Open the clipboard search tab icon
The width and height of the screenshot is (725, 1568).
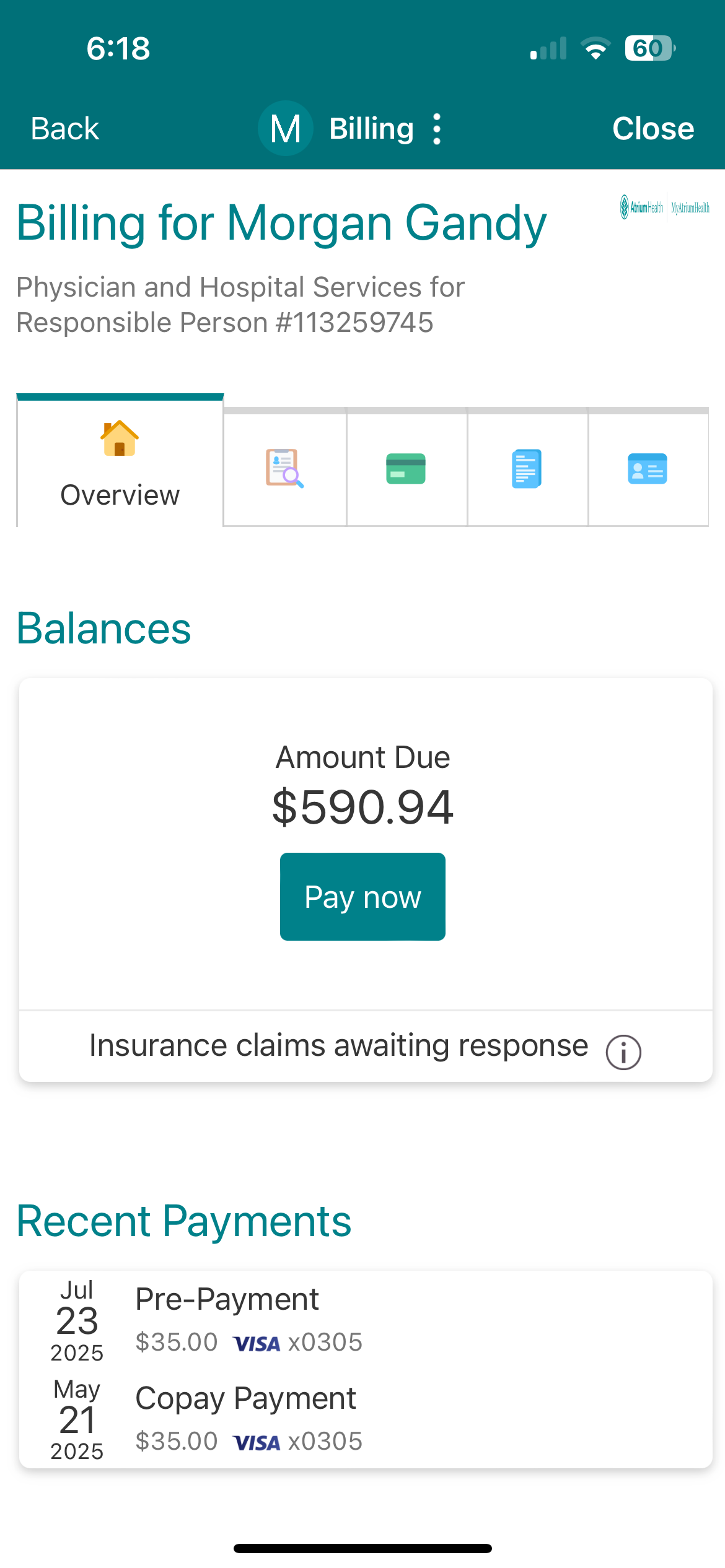click(x=284, y=469)
